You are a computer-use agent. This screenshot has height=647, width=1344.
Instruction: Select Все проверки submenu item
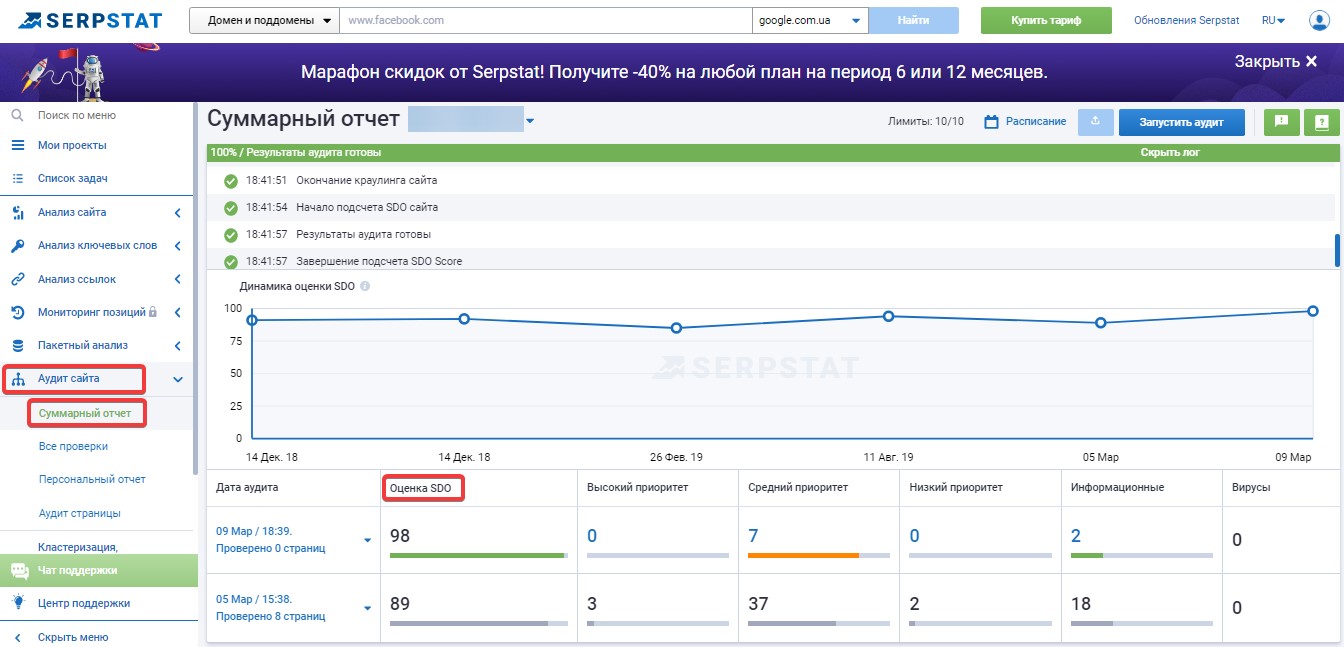[73, 446]
